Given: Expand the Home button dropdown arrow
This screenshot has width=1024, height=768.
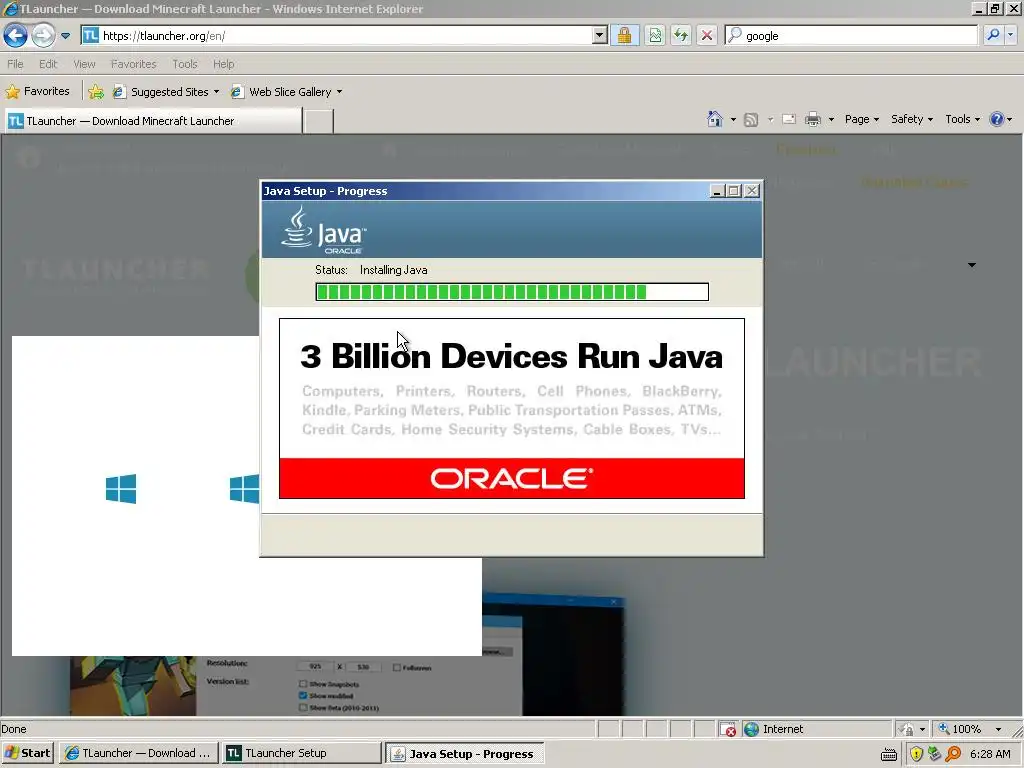Looking at the screenshot, I should pos(733,120).
